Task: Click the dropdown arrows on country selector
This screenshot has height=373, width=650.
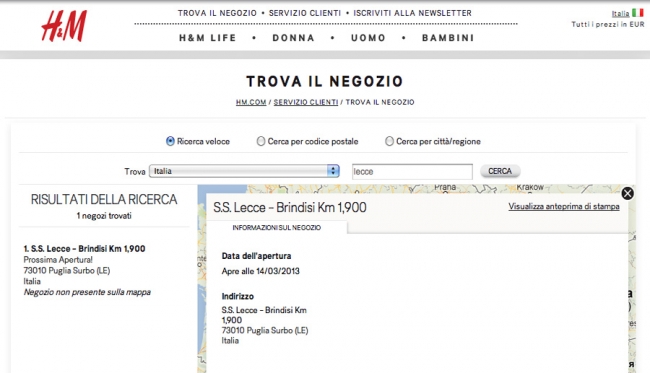Action: click(333, 171)
